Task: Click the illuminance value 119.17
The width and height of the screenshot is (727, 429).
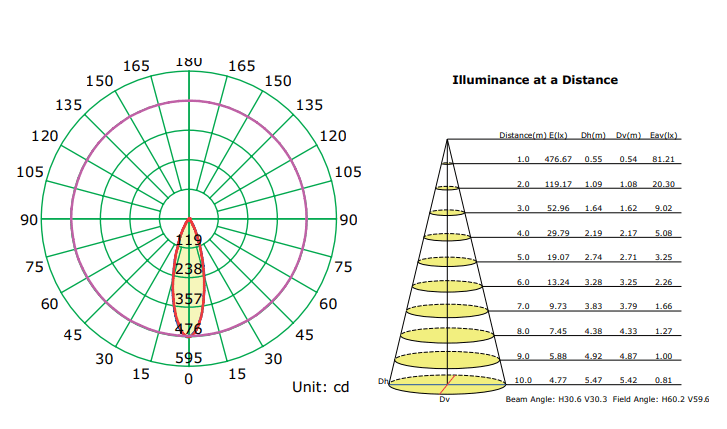Action: coord(558,184)
